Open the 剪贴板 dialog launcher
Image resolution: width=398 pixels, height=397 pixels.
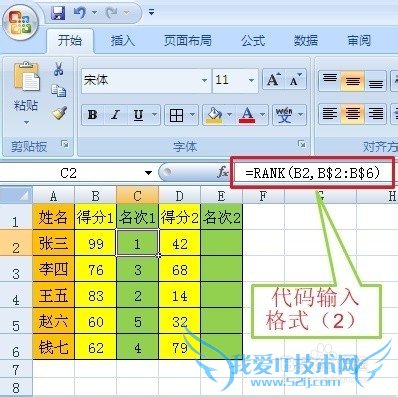pos(65,144)
